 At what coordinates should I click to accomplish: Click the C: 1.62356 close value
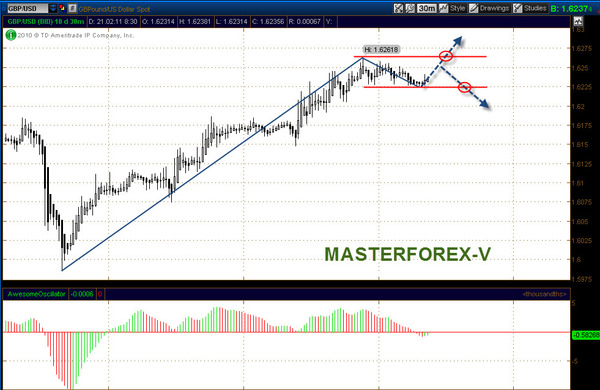268,21
